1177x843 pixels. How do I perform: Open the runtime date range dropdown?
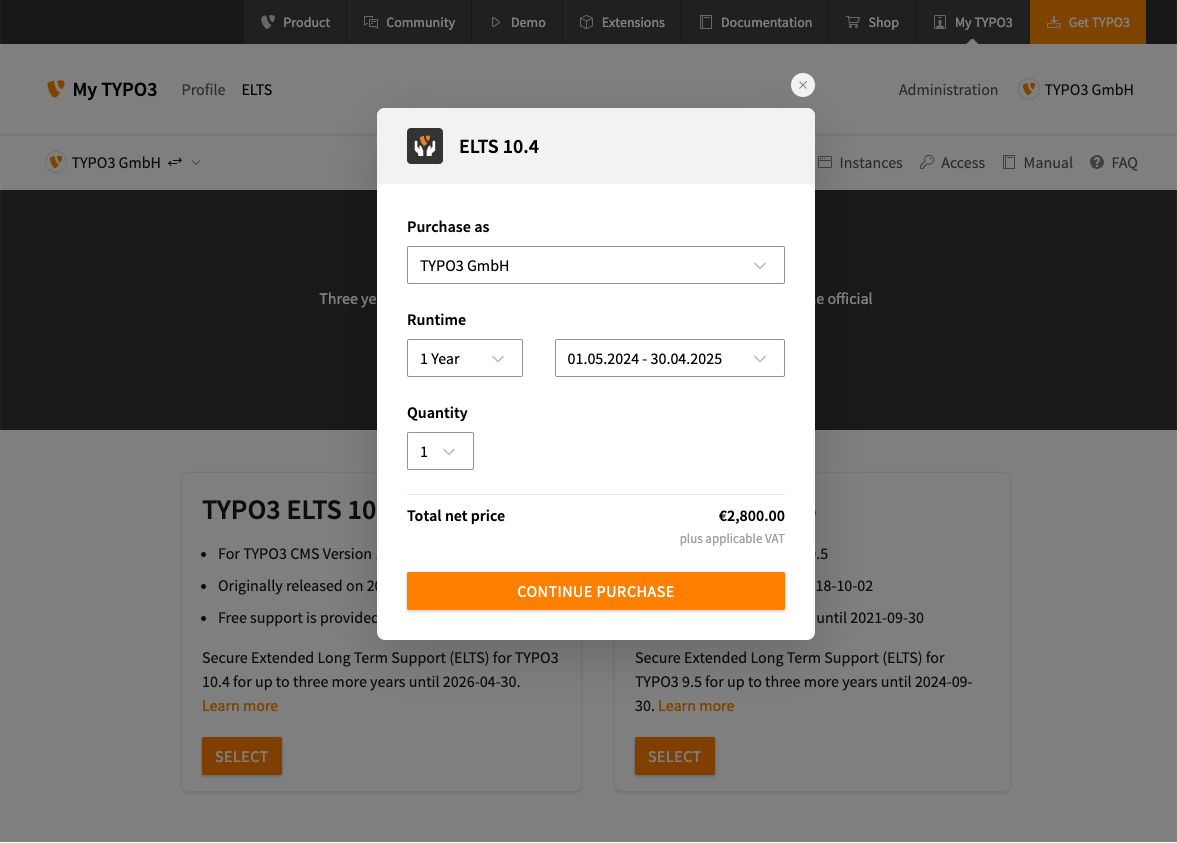(x=670, y=358)
